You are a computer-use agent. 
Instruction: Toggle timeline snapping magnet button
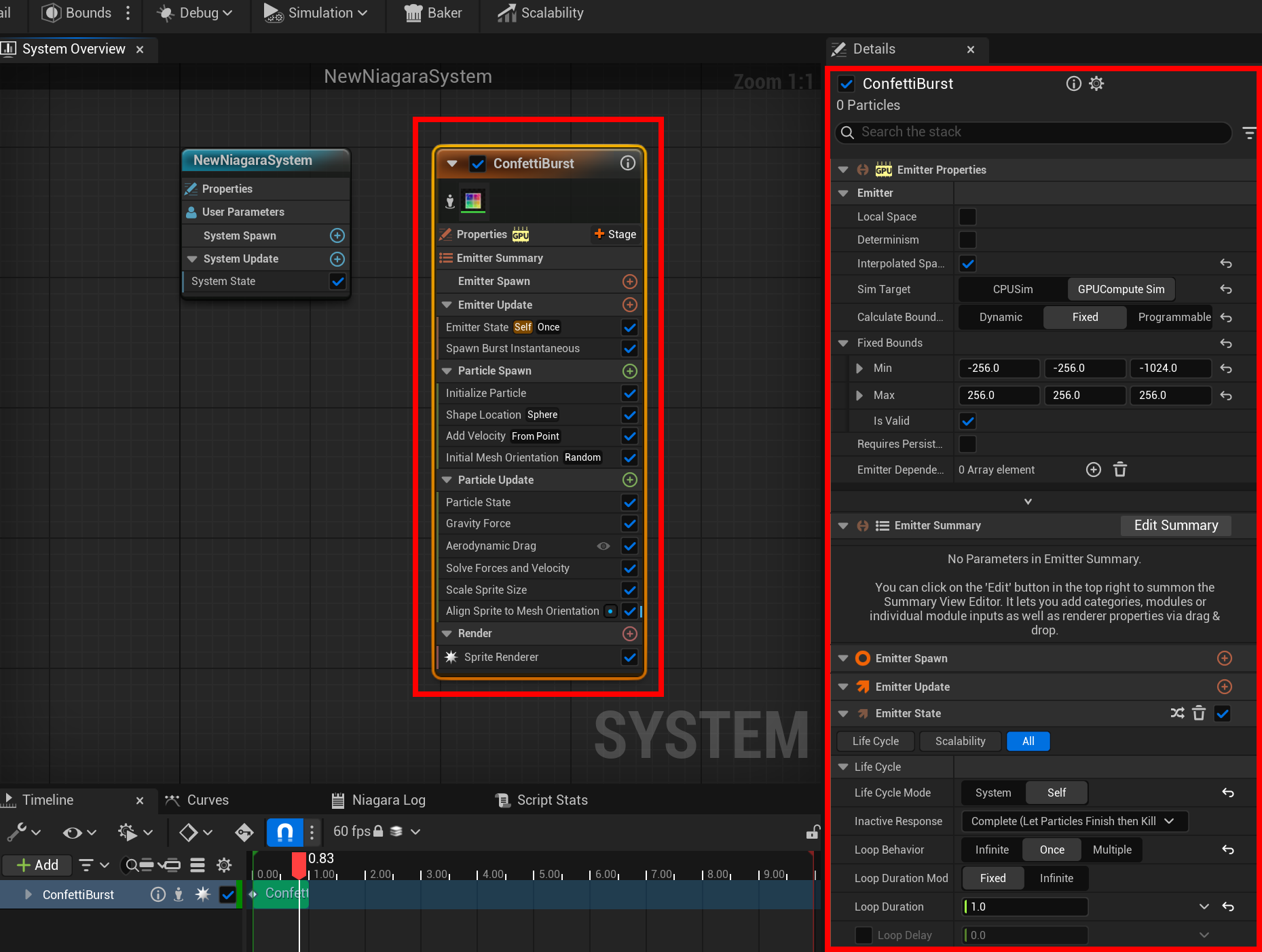click(x=285, y=832)
